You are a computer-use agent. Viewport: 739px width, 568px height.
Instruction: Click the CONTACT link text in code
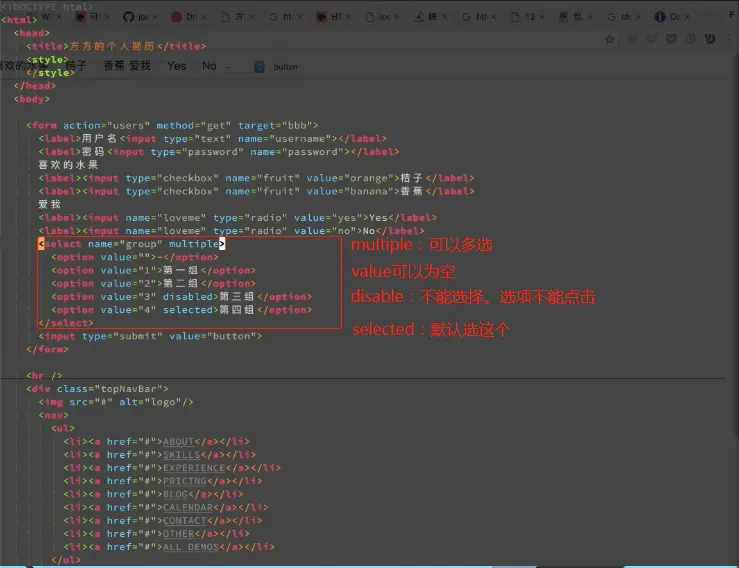(x=184, y=521)
